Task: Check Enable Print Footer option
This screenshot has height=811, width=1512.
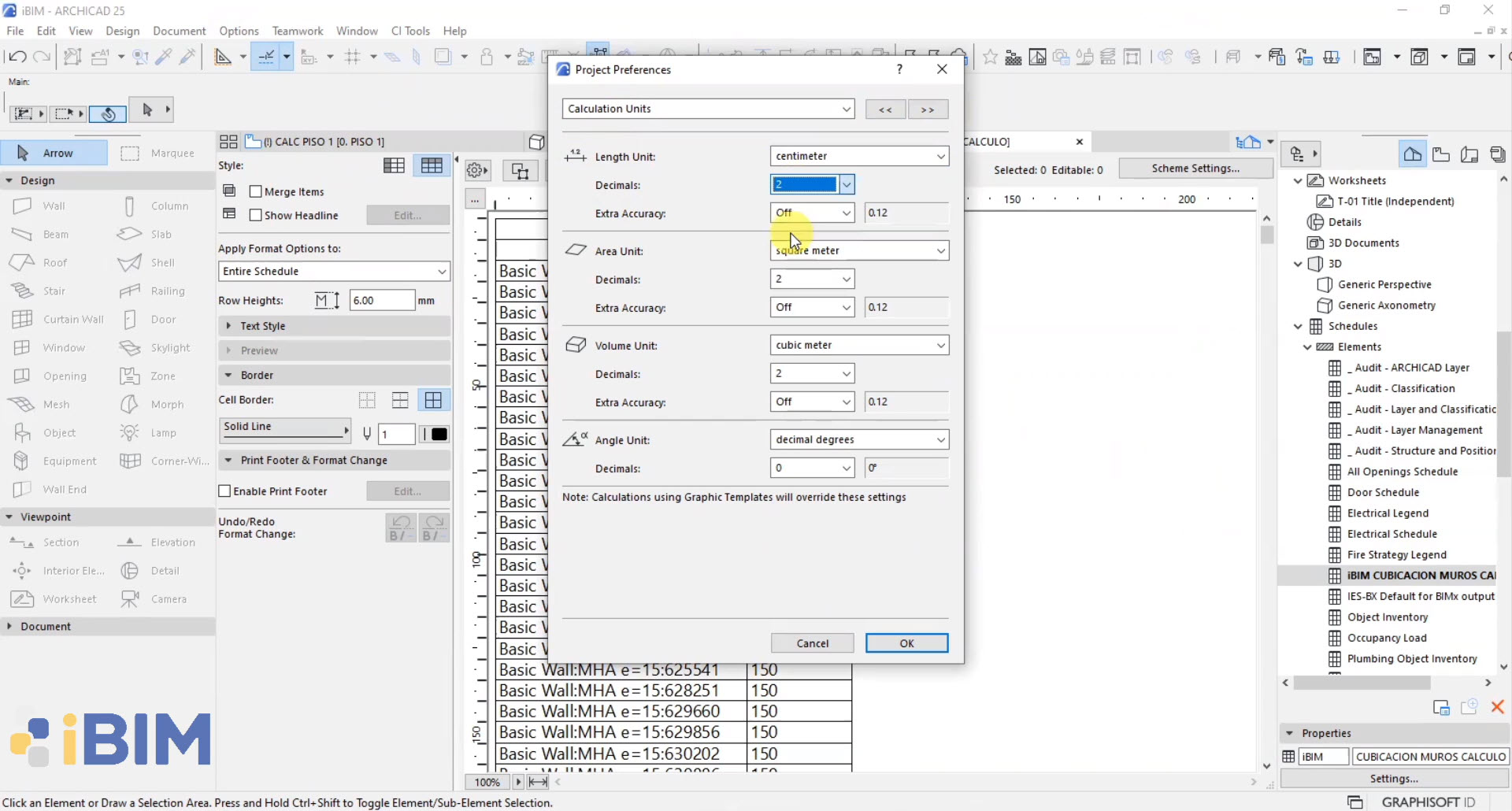Action: click(225, 491)
